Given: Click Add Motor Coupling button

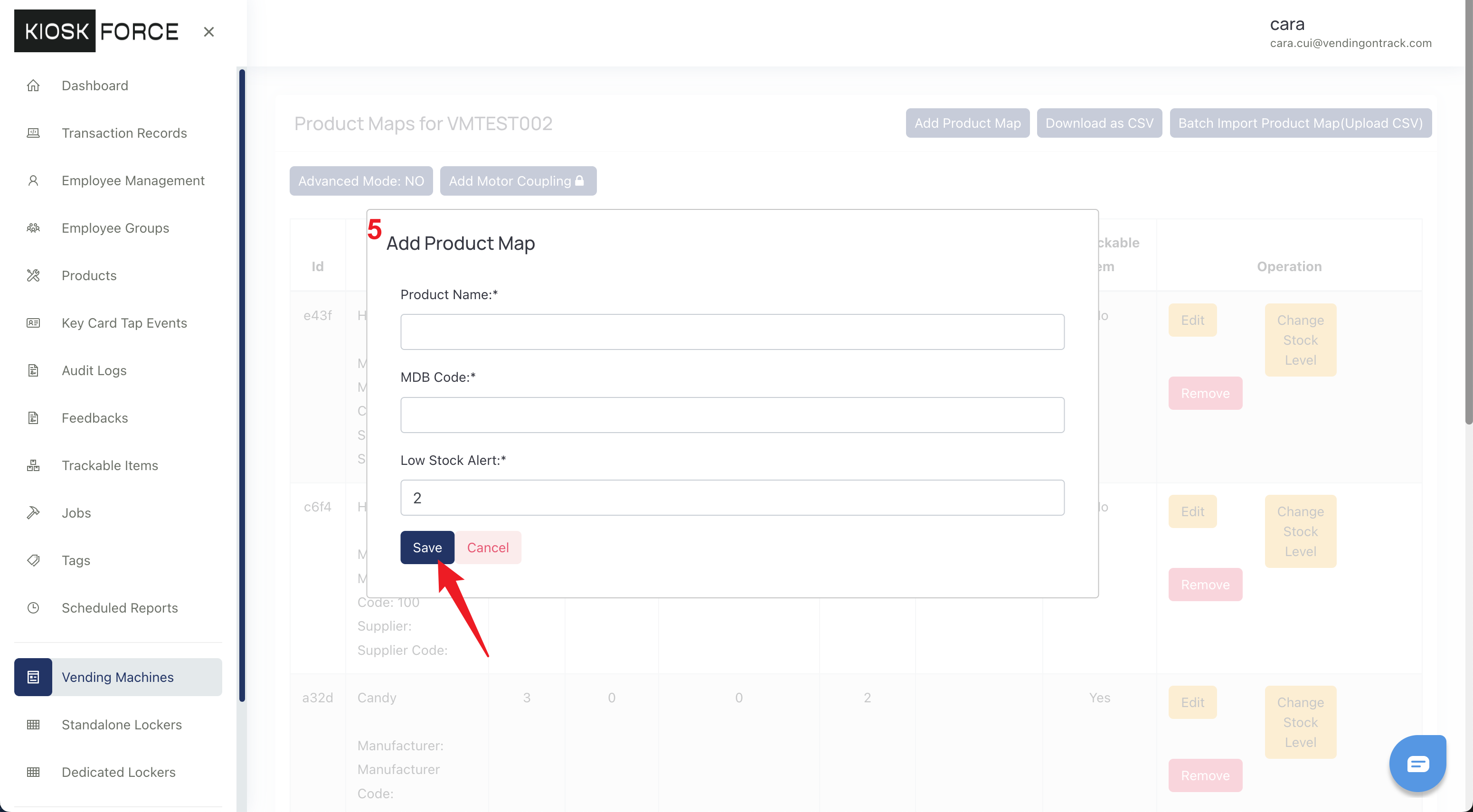Looking at the screenshot, I should click(518, 180).
